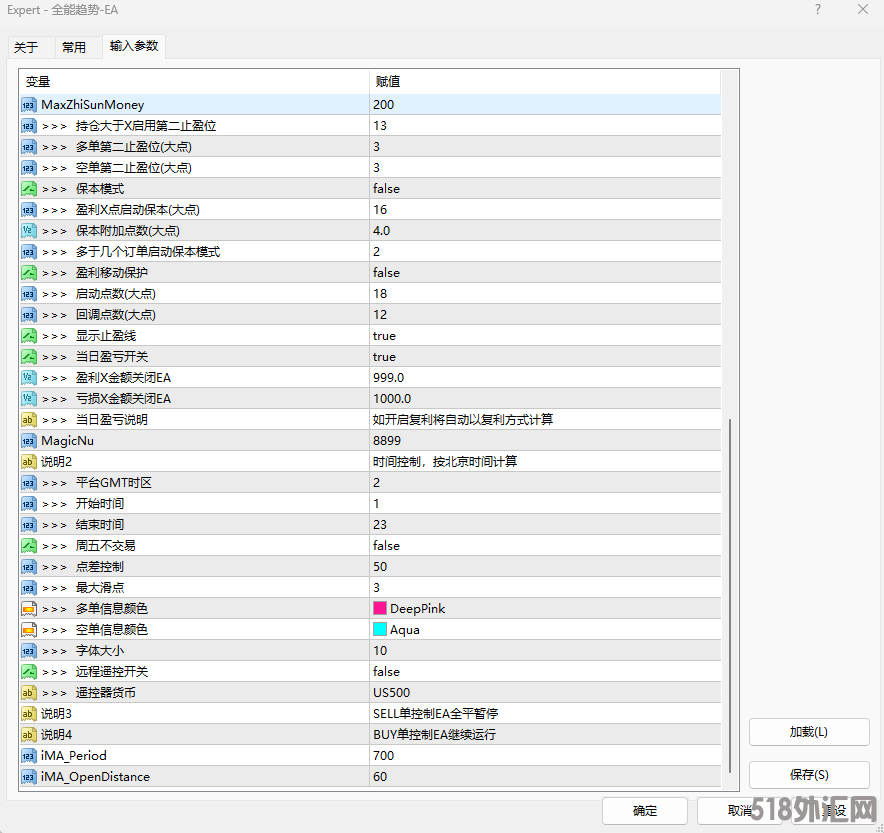Select the false value for 保本模式

point(386,189)
